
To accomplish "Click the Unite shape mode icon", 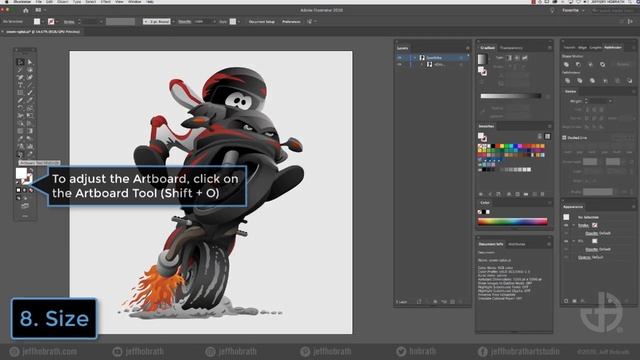I will 566,64.
